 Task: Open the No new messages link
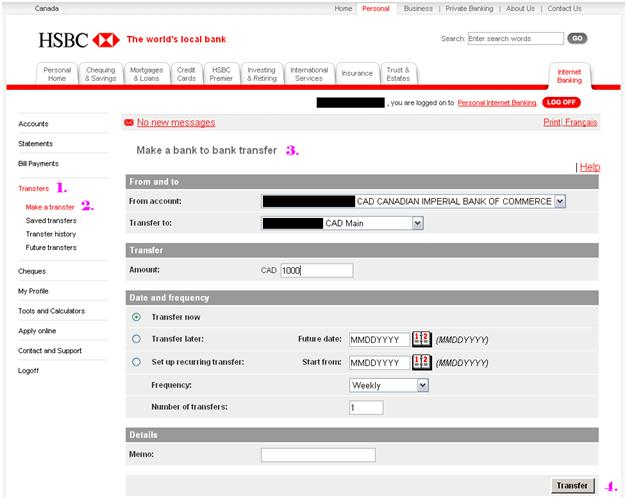click(x=176, y=122)
